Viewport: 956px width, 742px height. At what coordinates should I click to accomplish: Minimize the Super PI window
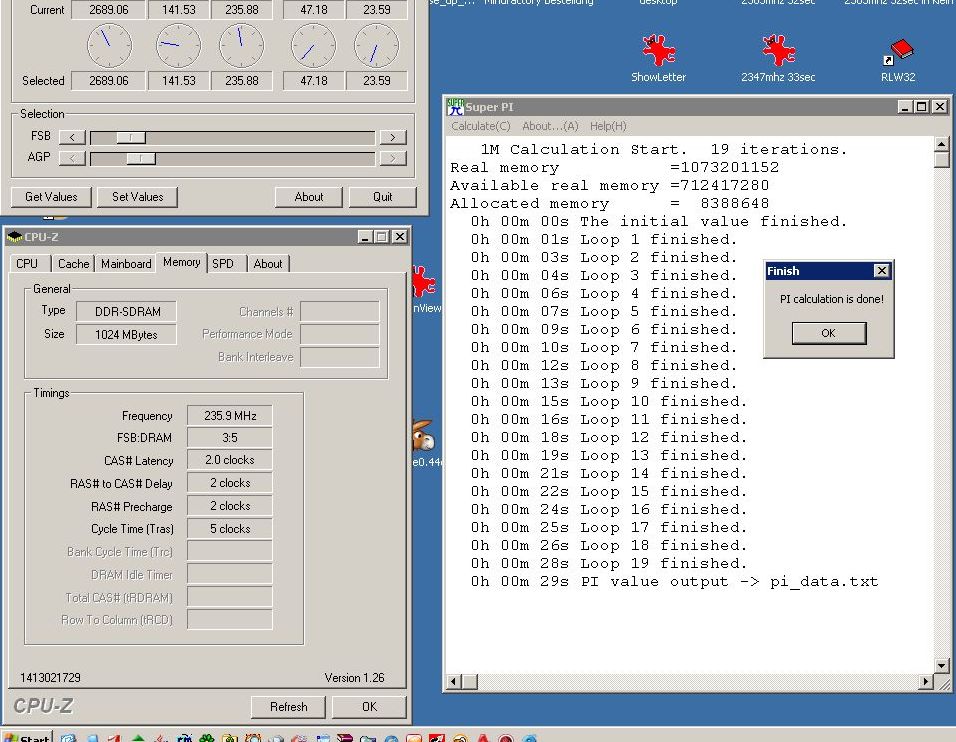905,107
